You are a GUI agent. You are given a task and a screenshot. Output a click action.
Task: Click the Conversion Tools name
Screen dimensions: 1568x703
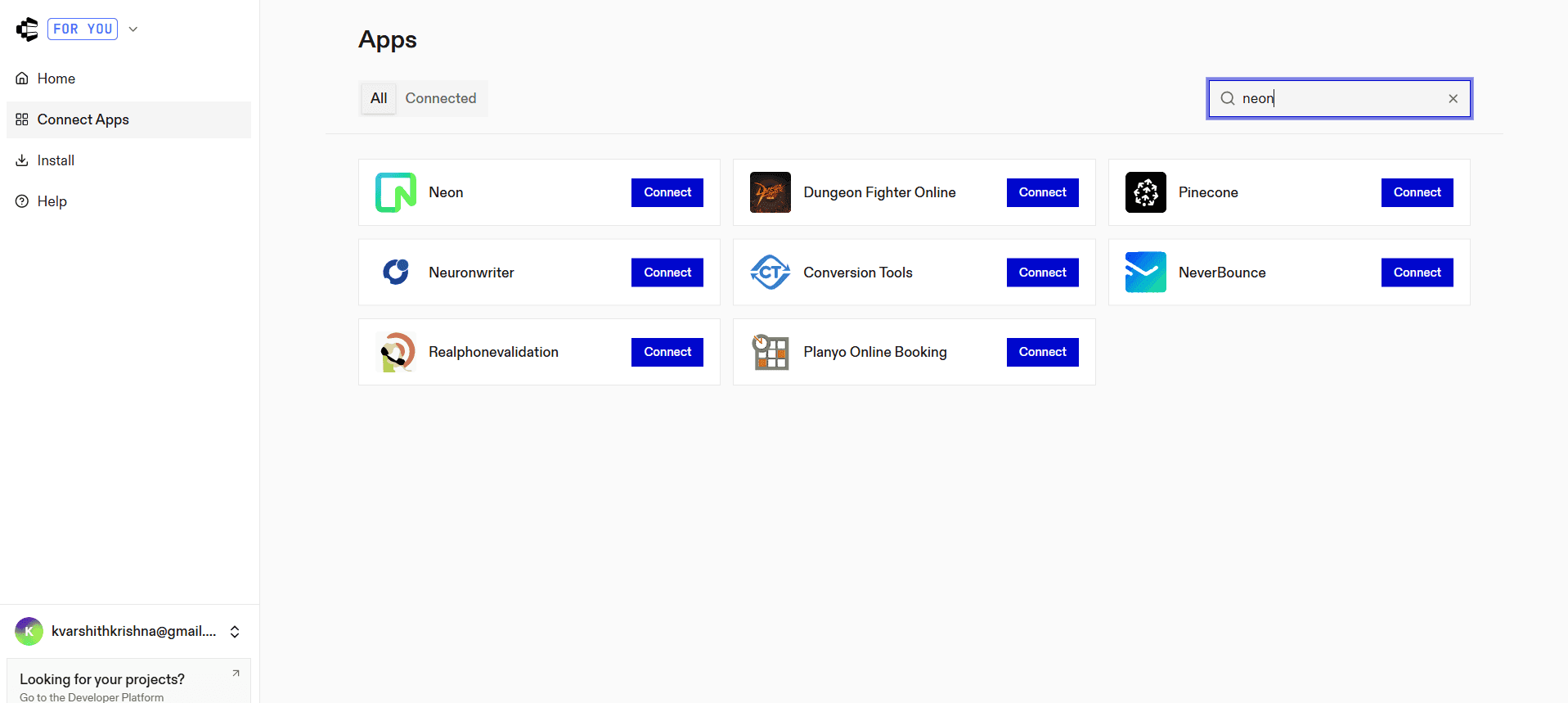(x=858, y=273)
